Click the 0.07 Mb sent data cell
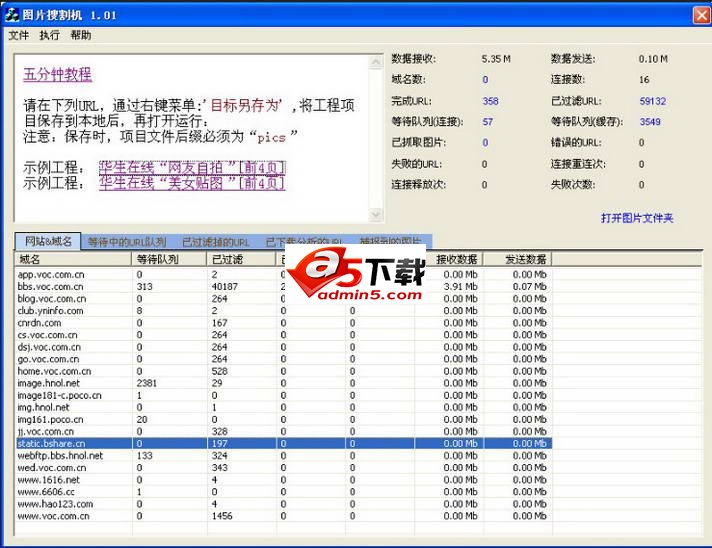The image size is (712, 548). 529,286
